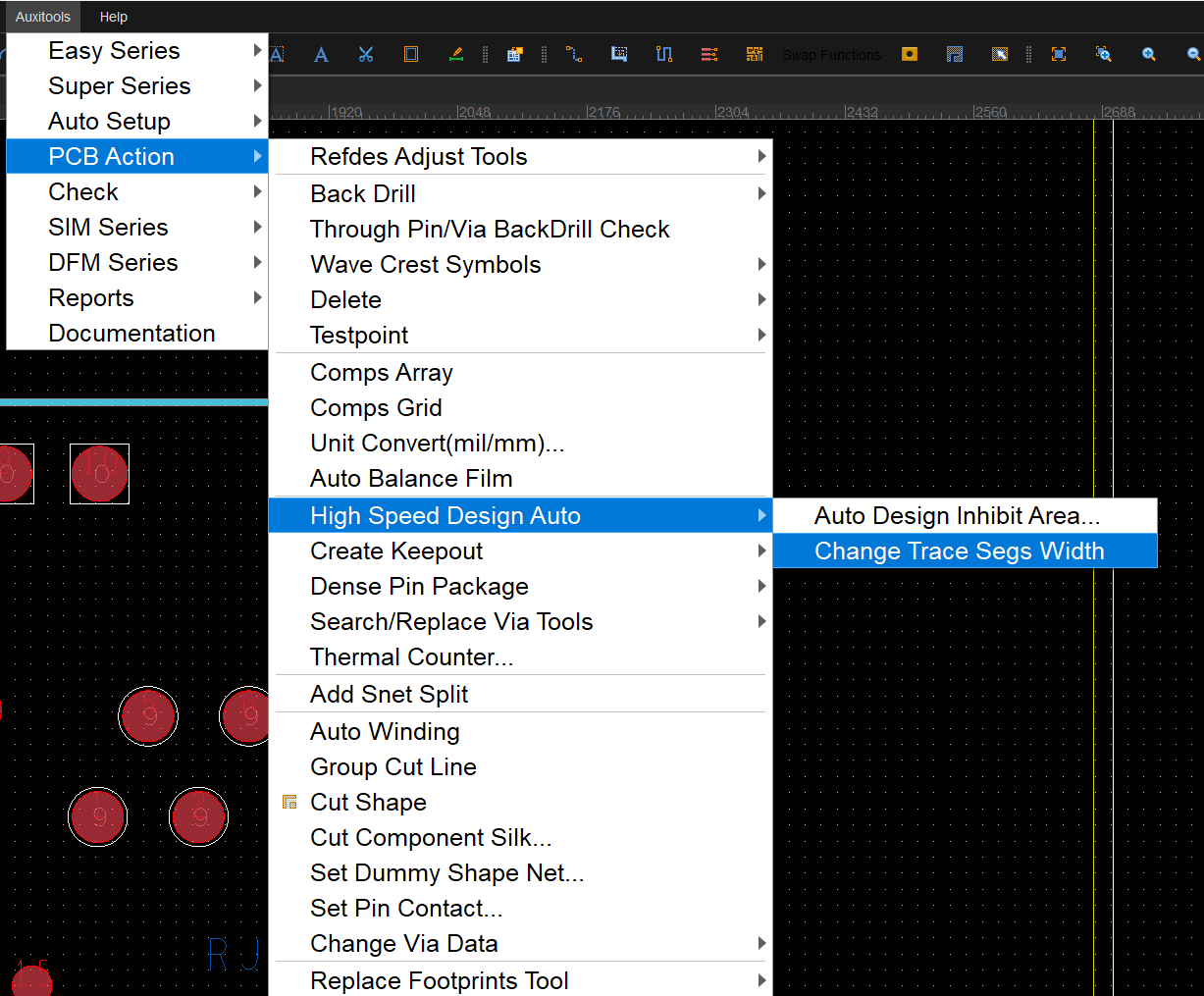Click the Swap Functions toolbar label
The image size is (1204, 996).
click(x=831, y=55)
